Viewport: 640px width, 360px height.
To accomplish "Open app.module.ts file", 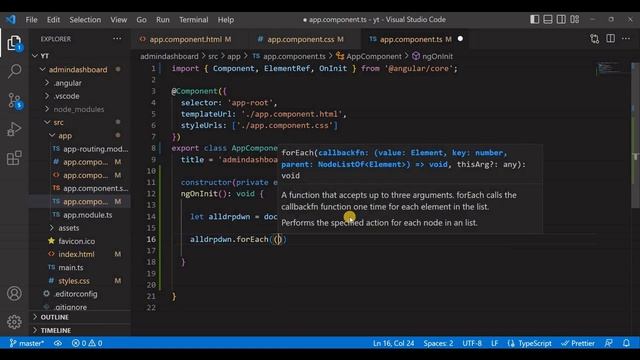I will click(x=80, y=215).
